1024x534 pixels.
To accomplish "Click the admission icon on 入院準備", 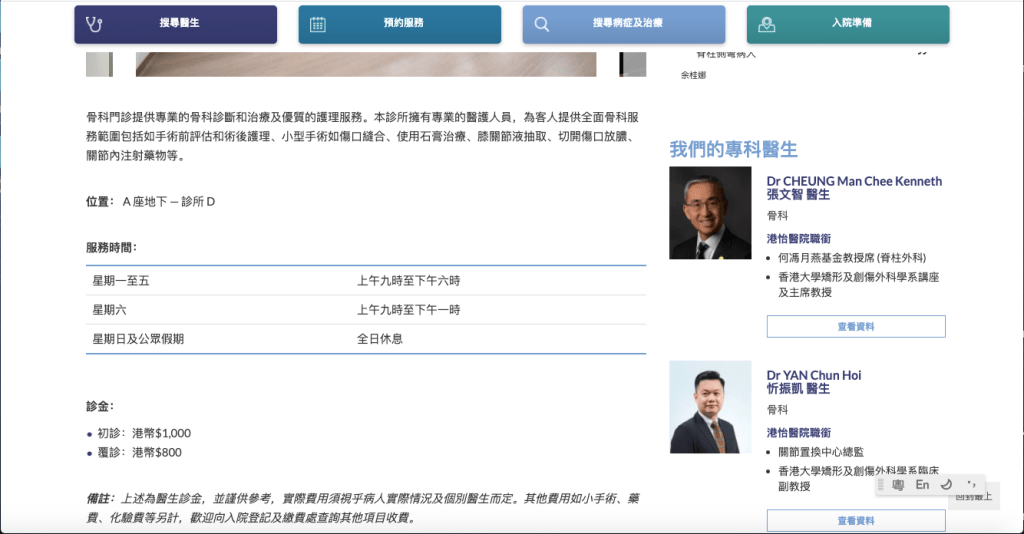I will point(766,24).
